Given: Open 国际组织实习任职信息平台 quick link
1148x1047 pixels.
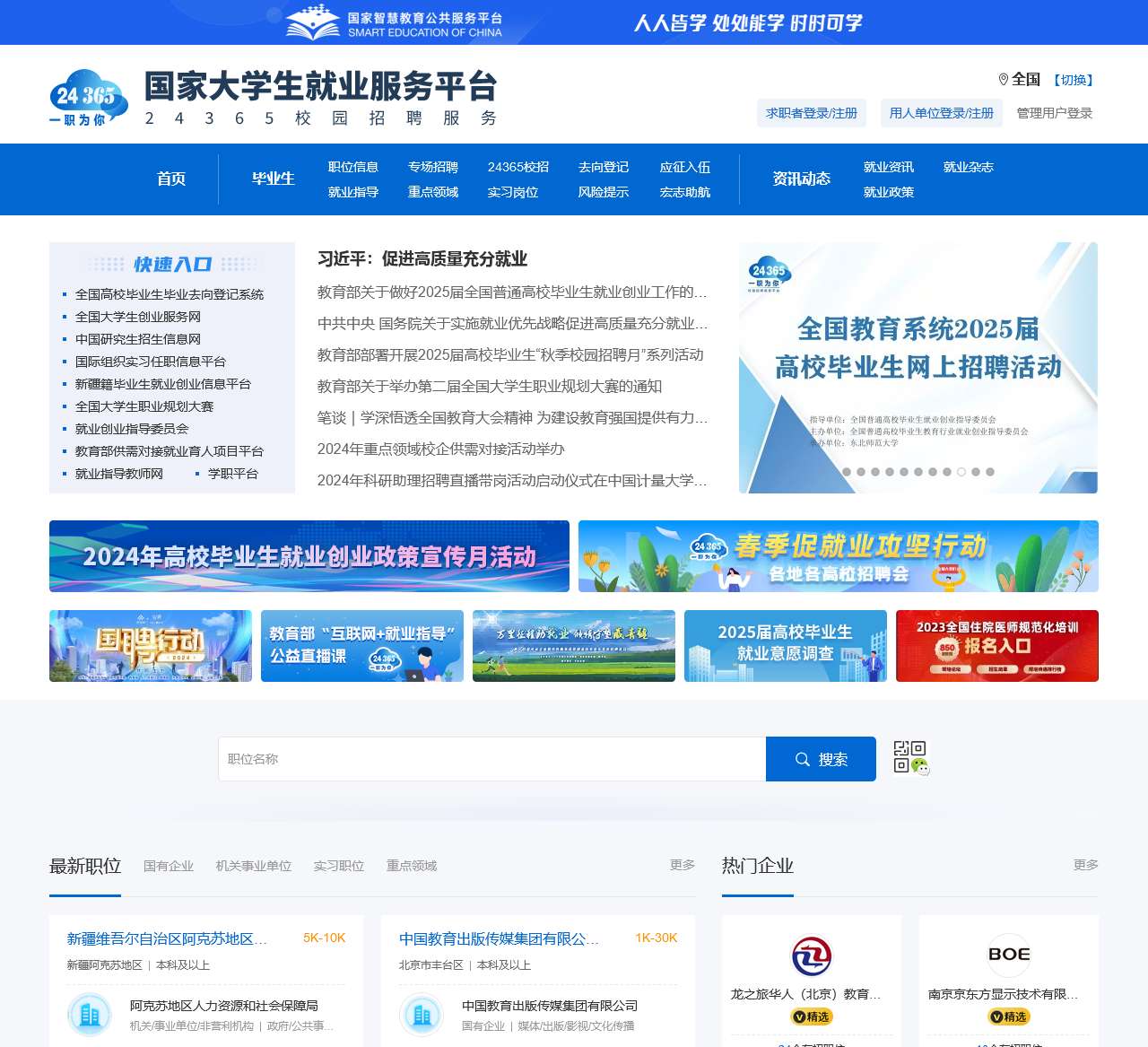Looking at the screenshot, I should point(151,362).
